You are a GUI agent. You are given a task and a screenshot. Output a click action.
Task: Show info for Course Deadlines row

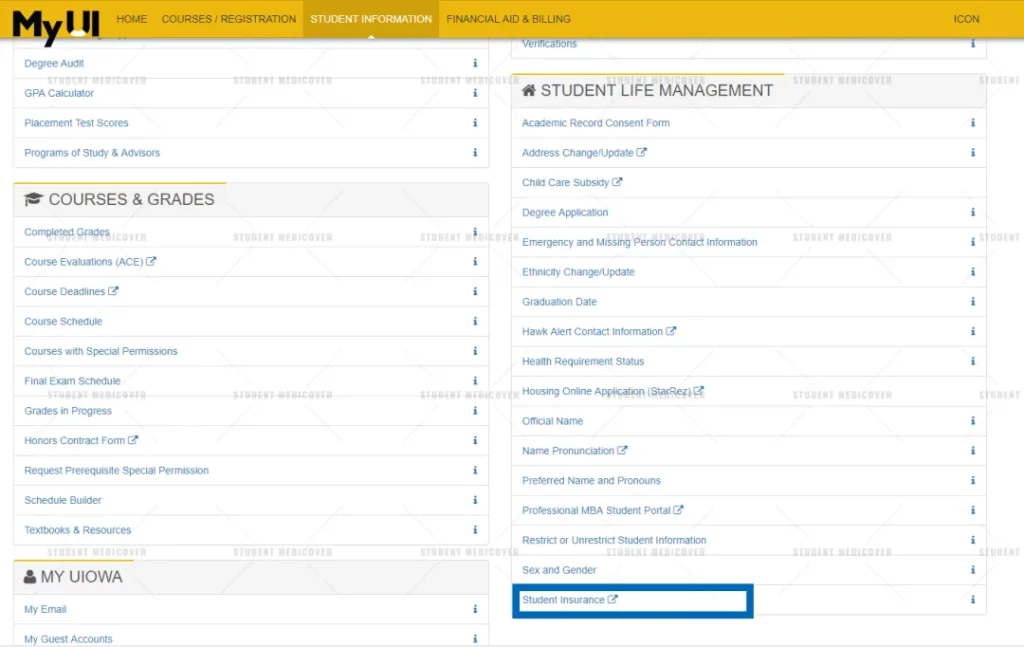tap(475, 292)
